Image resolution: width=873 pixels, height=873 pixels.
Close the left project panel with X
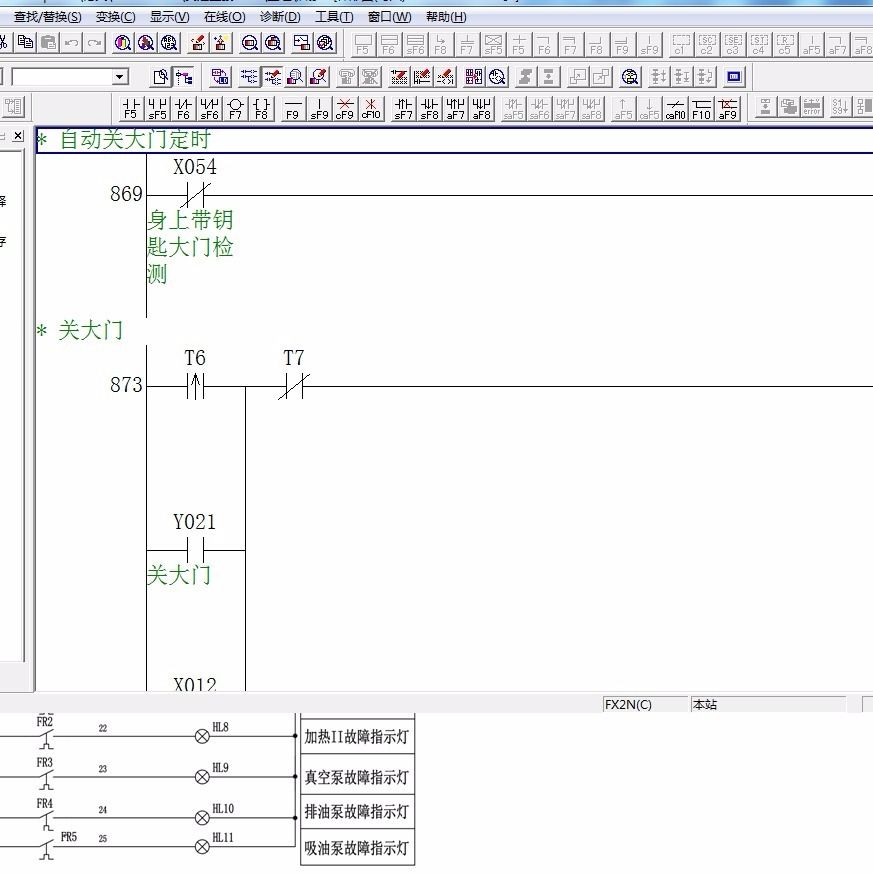[18, 135]
